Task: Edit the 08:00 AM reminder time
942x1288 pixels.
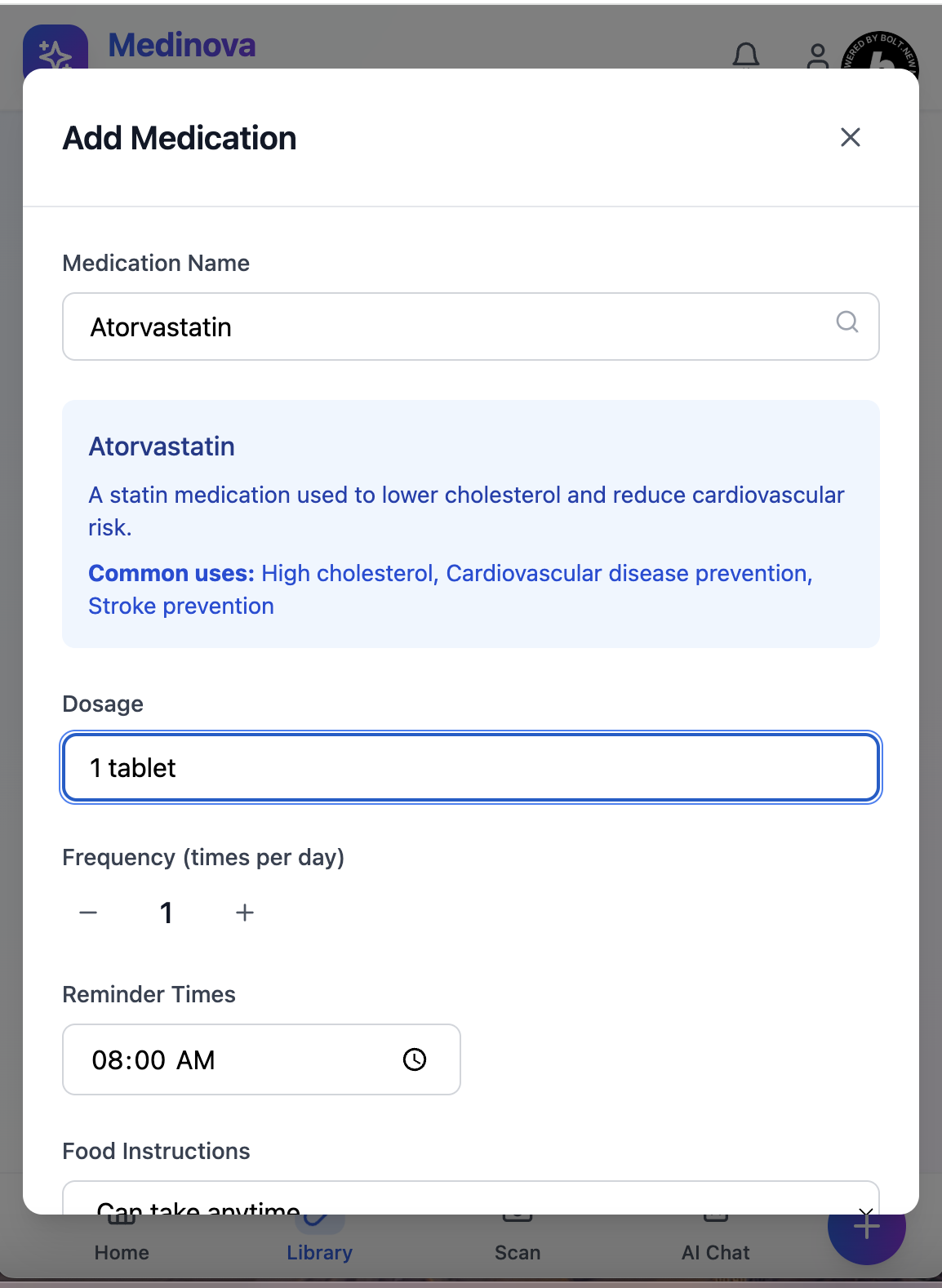Action: click(x=261, y=1059)
